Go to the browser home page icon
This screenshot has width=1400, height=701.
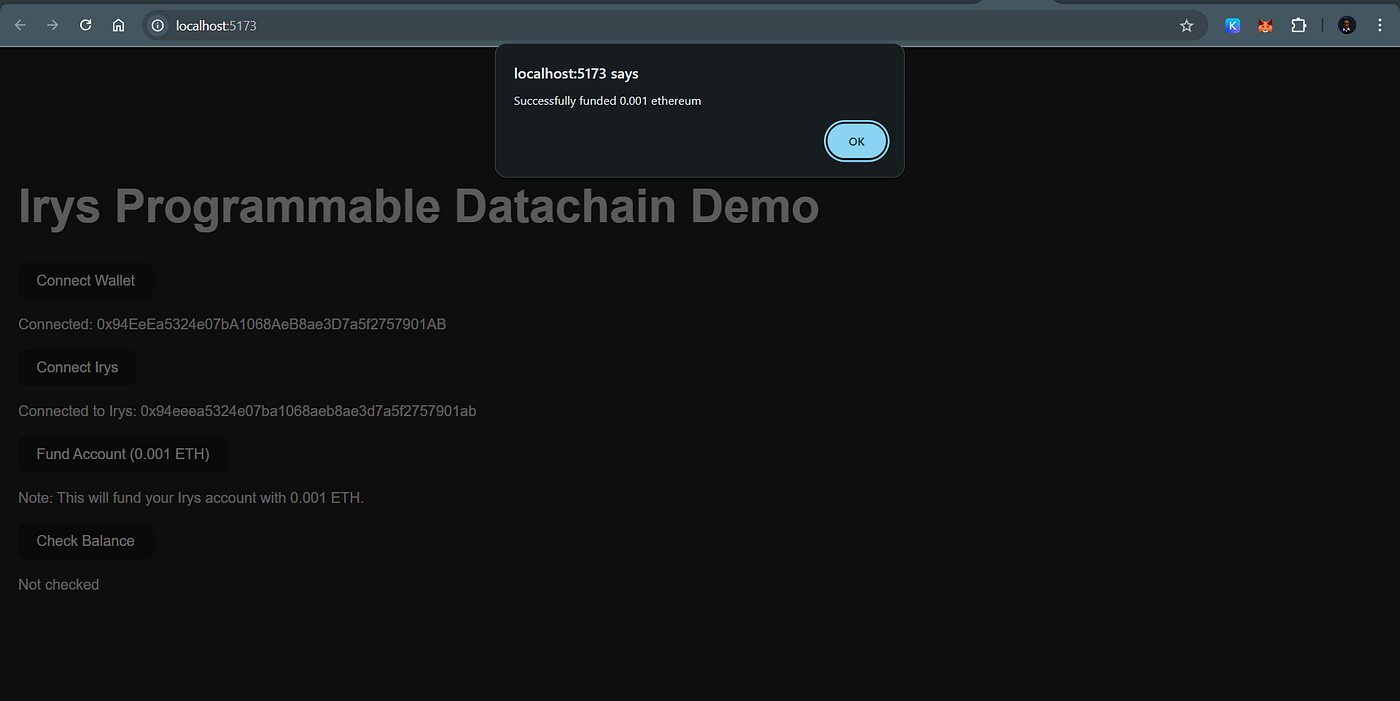coord(118,25)
